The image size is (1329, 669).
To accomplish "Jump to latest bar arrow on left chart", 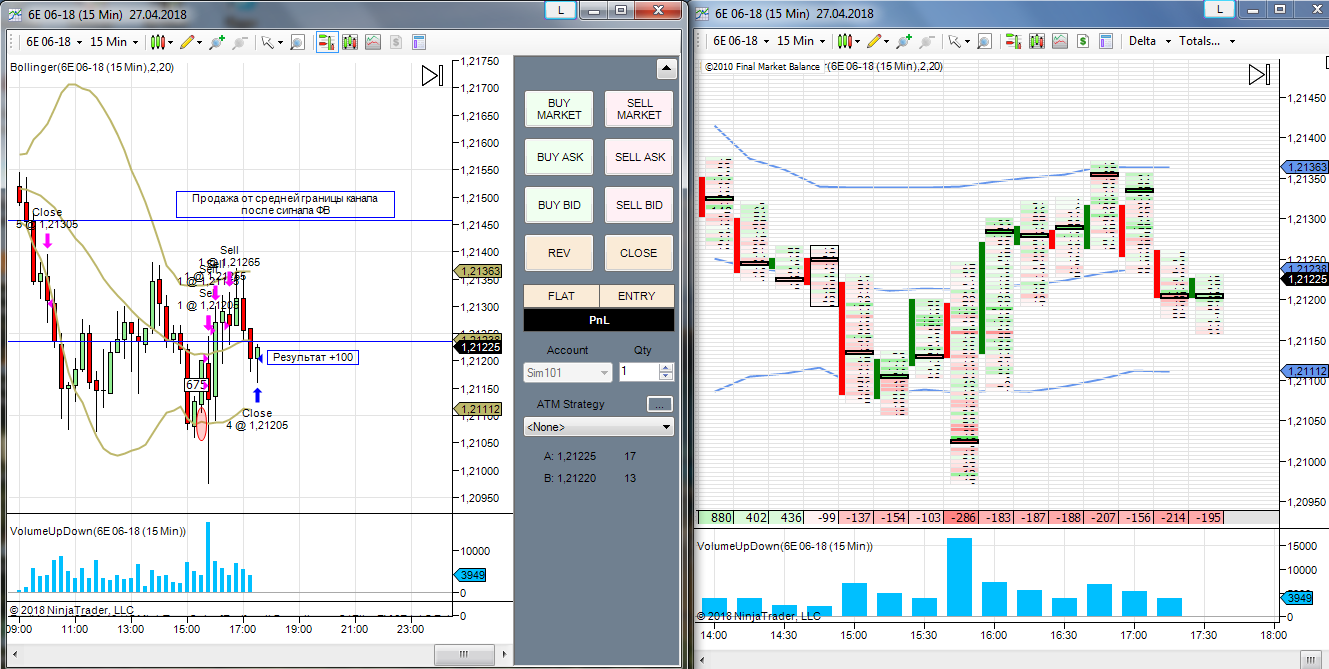I will click(432, 76).
